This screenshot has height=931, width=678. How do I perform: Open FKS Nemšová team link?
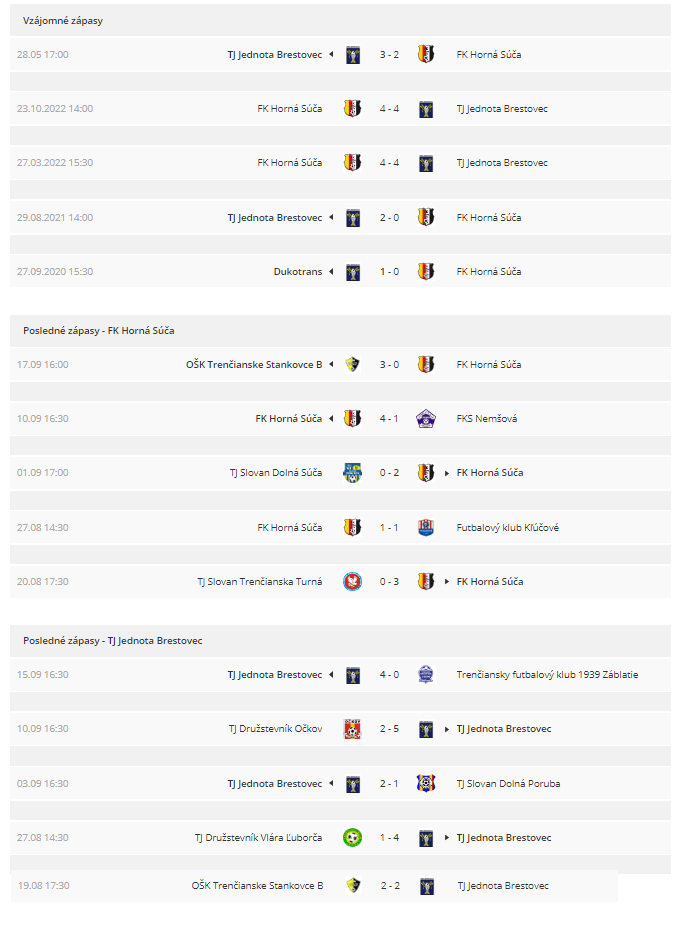pos(487,419)
